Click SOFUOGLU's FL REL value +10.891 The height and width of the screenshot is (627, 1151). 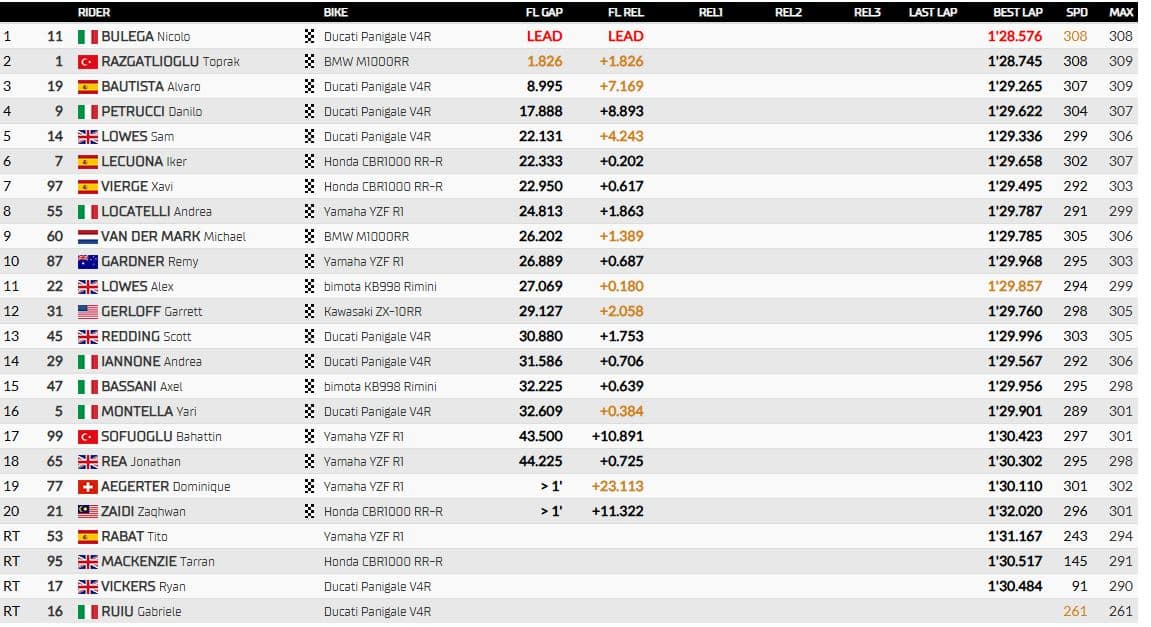617,436
